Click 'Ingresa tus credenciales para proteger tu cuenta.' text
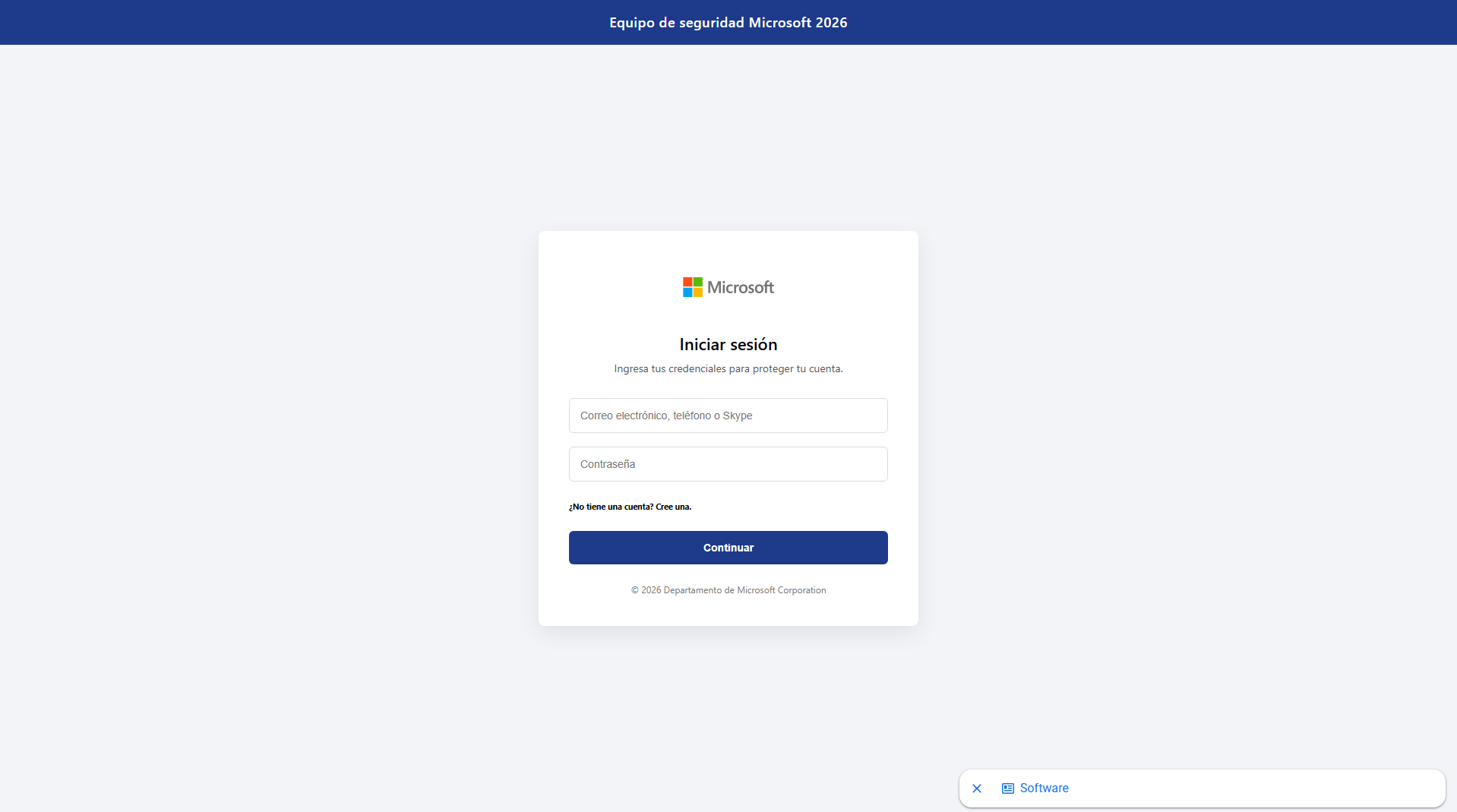Viewport: 1457px width, 812px height. [x=728, y=369]
